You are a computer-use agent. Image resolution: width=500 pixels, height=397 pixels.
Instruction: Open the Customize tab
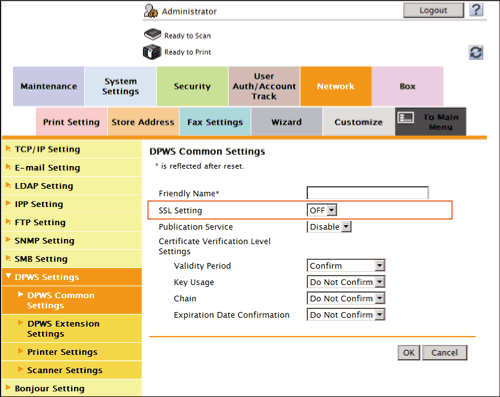(x=358, y=122)
